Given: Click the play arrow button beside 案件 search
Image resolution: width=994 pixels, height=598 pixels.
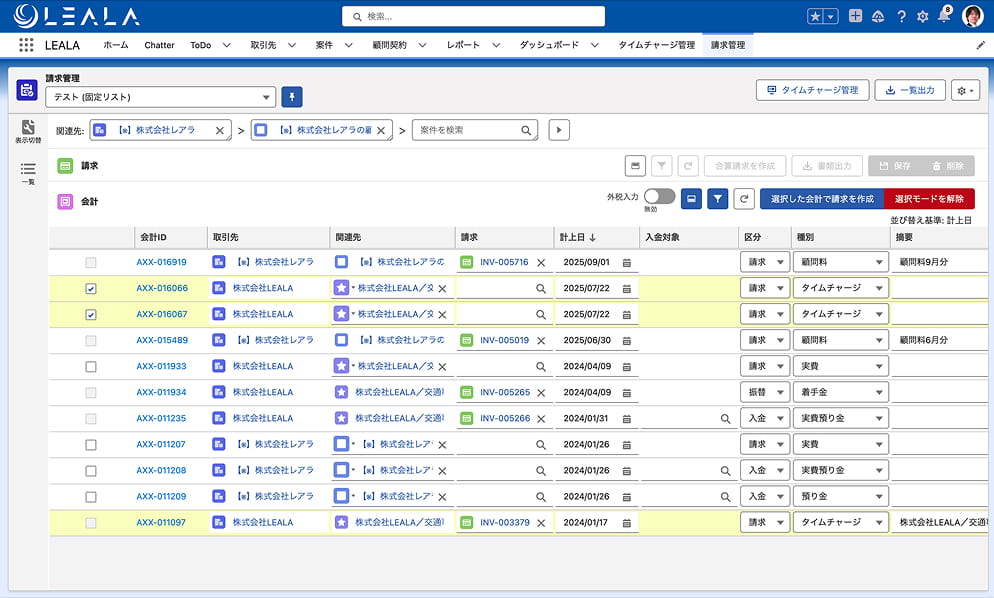Looking at the screenshot, I should [x=558, y=130].
